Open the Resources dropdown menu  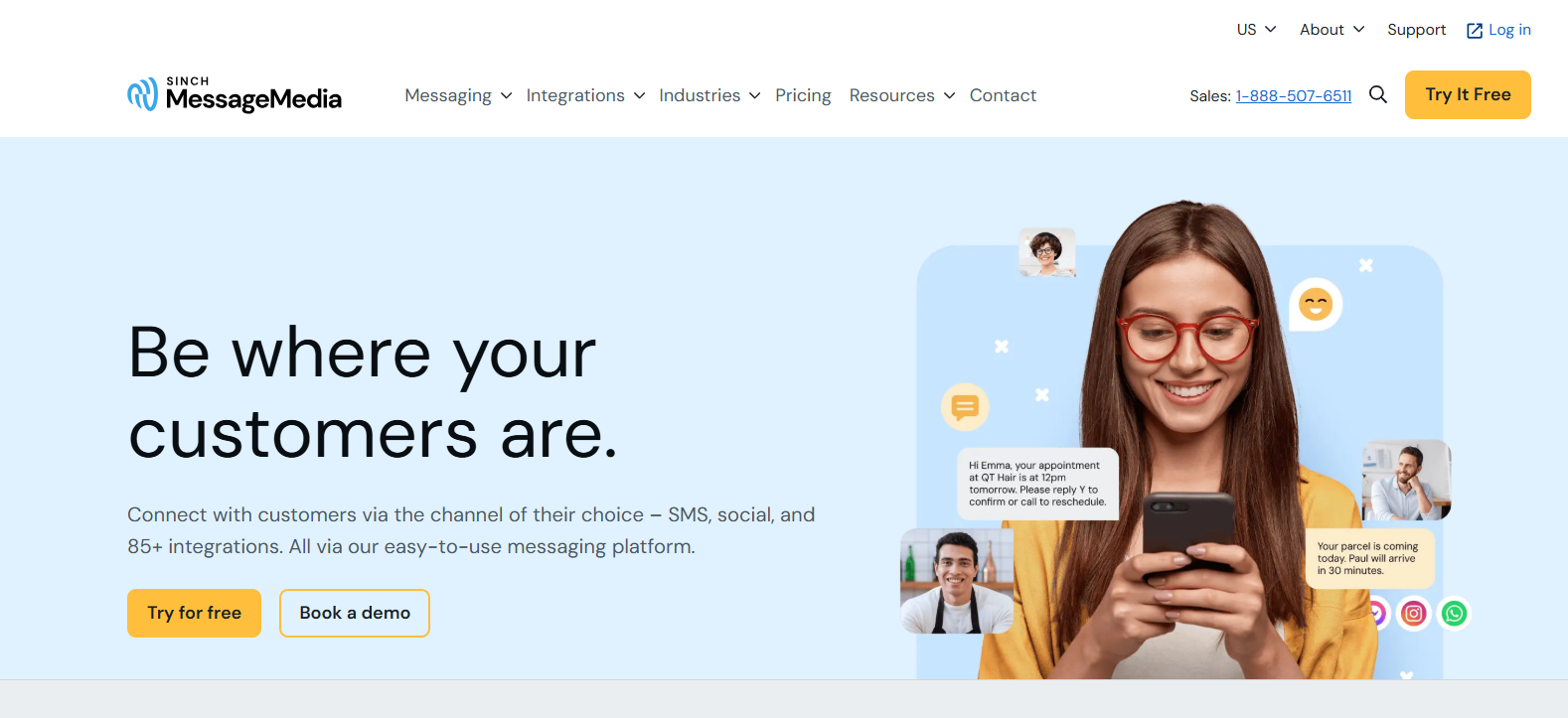pyautogui.click(x=902, y=95)
